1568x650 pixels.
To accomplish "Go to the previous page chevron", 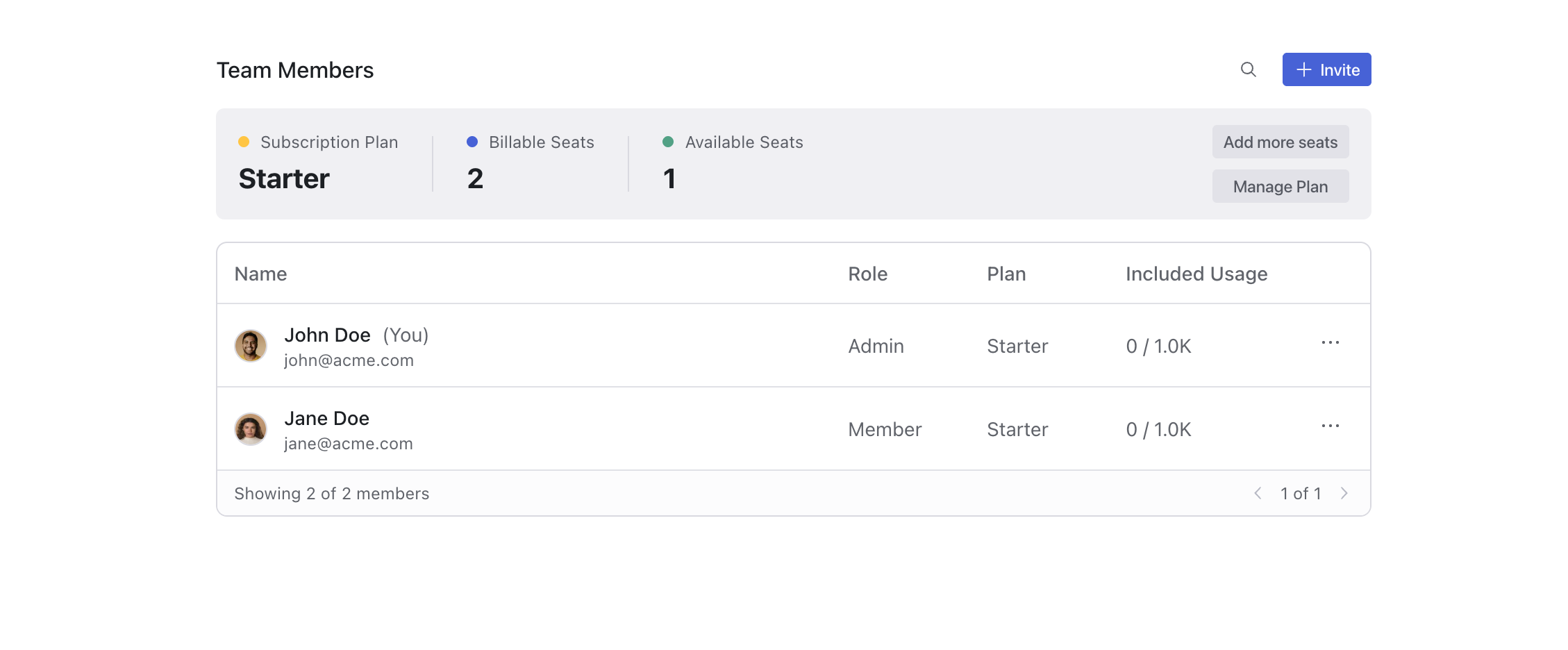I will pos(1258,493).
